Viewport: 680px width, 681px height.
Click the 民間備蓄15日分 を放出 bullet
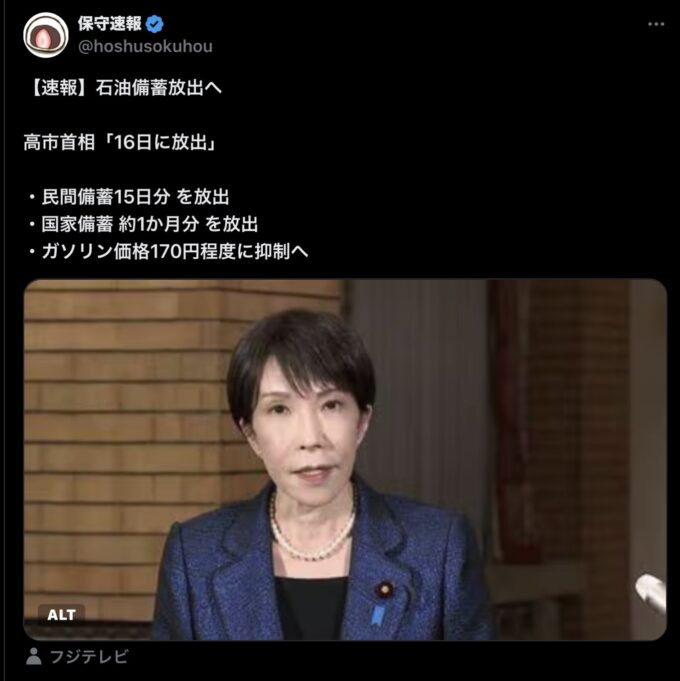coord(129,197)
